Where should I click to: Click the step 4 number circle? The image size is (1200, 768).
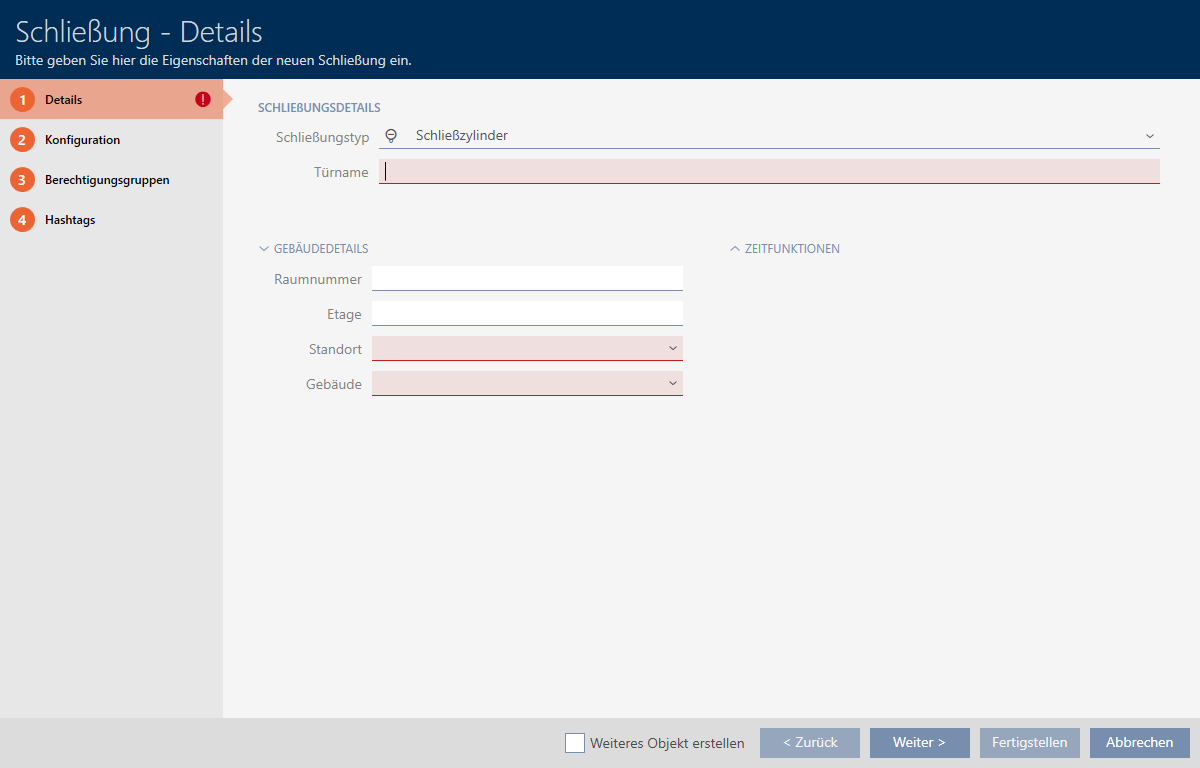22,220
